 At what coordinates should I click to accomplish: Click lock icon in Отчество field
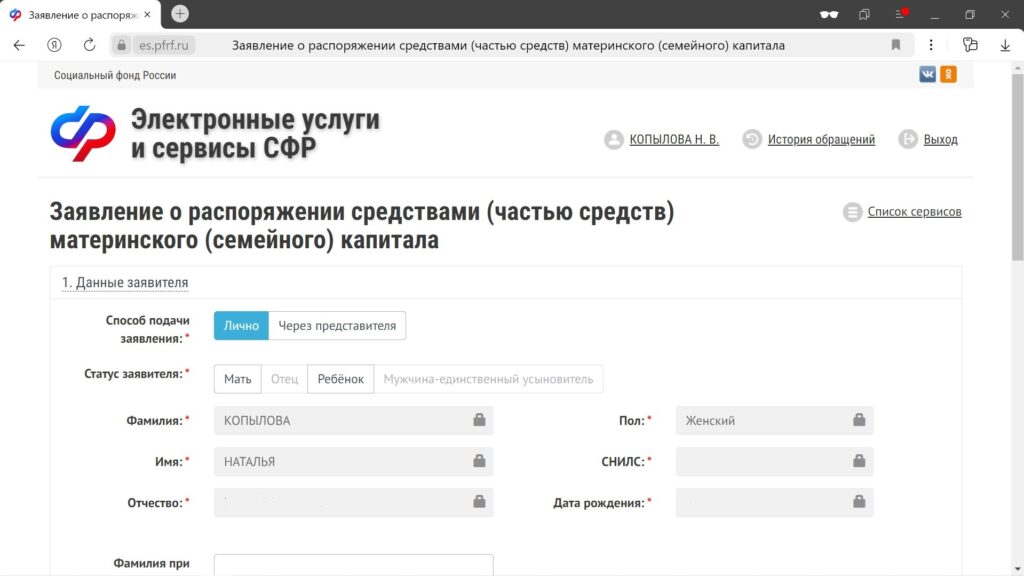tap(479, 502)
